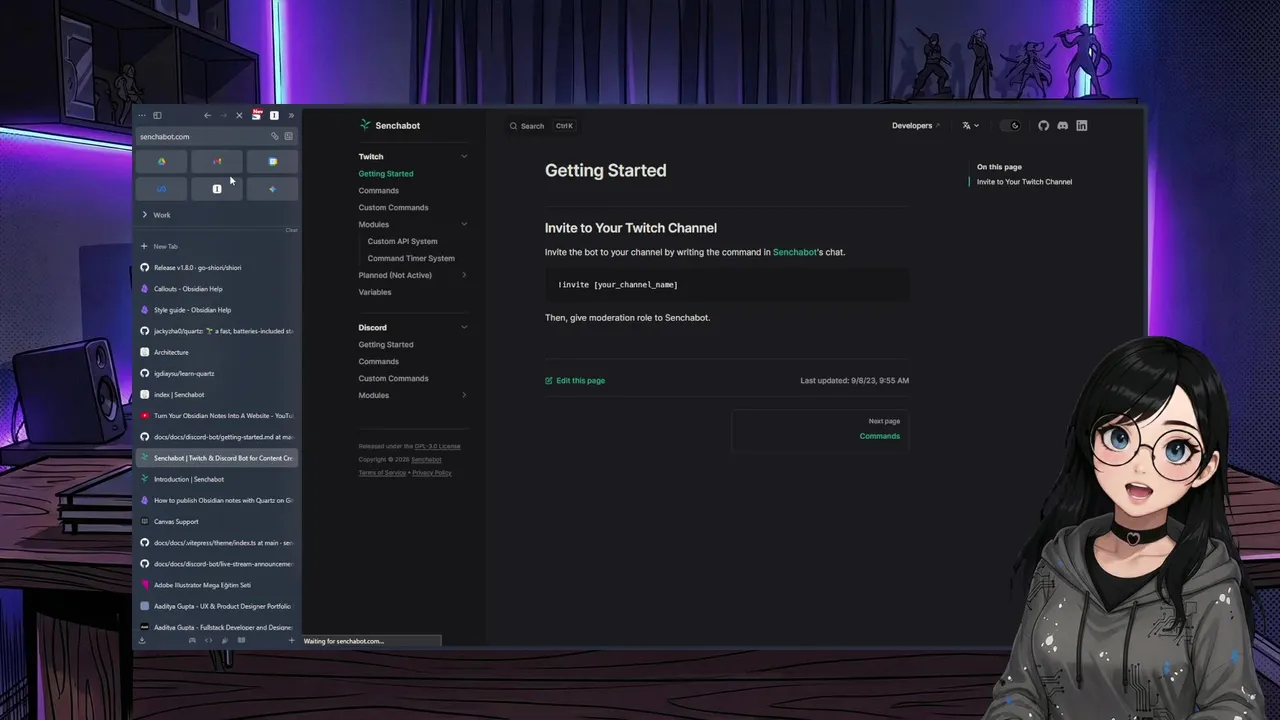This screenshot has width=1280, height=720.
Task: Open the pinned tab with white I icon
Action: pos(217,188)
